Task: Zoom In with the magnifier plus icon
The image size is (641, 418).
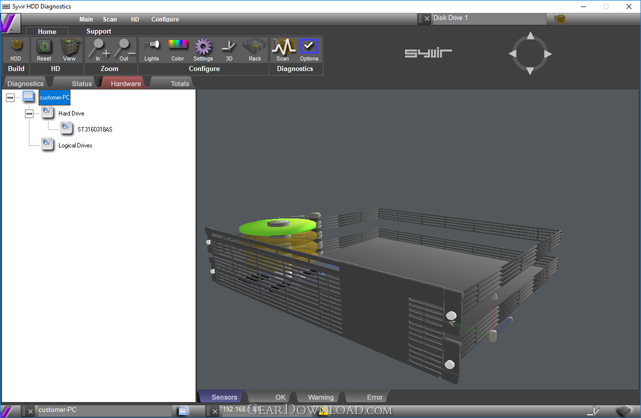Action: pyautogui.click(x=99, y=50)
